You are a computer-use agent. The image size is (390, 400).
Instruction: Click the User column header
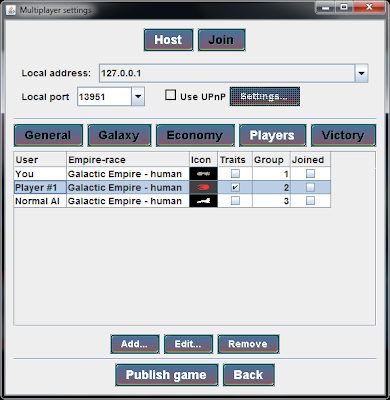coord(40,160)
